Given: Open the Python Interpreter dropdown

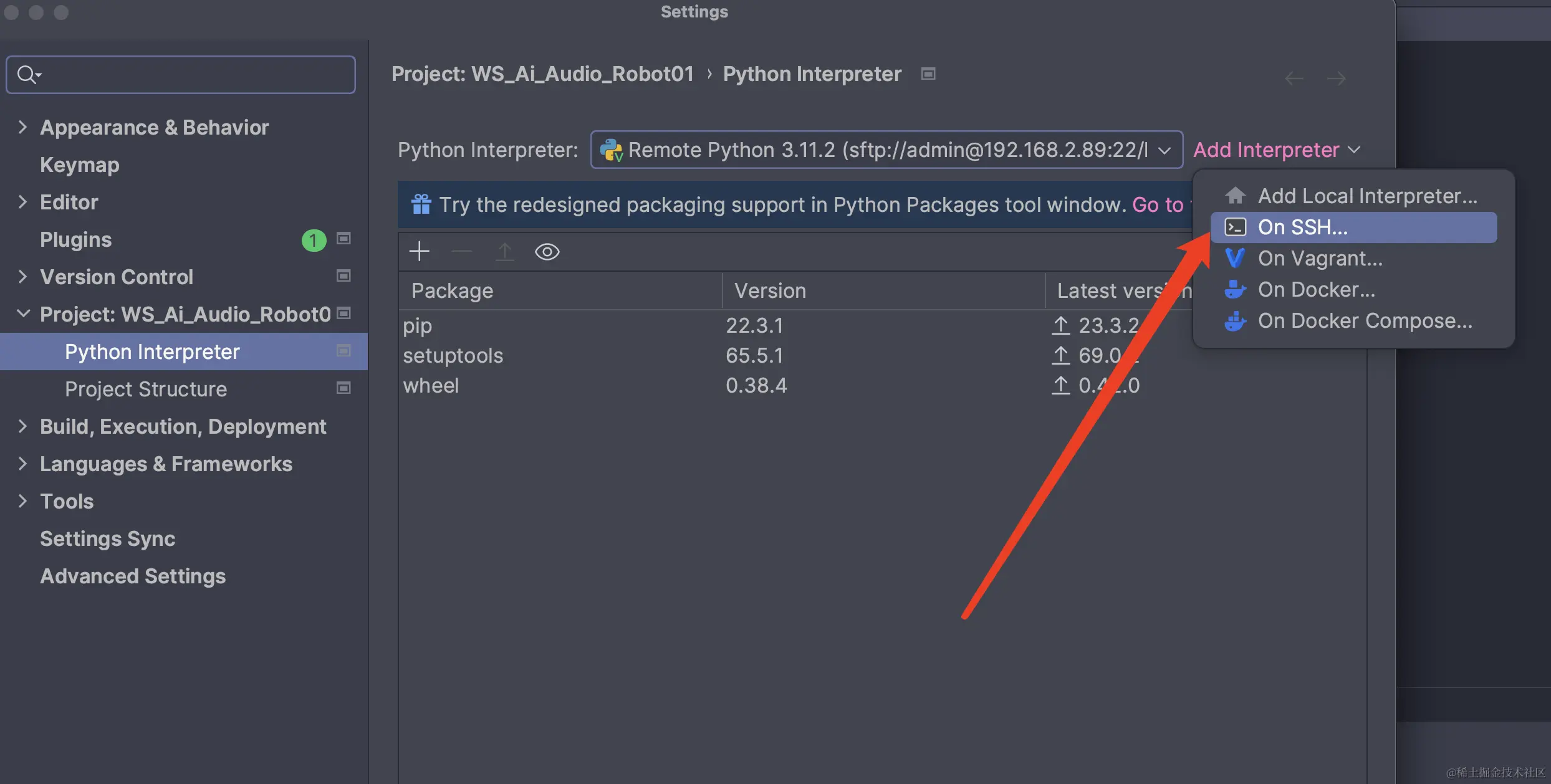Looking at the screenshot, I should click(1164, 150).
